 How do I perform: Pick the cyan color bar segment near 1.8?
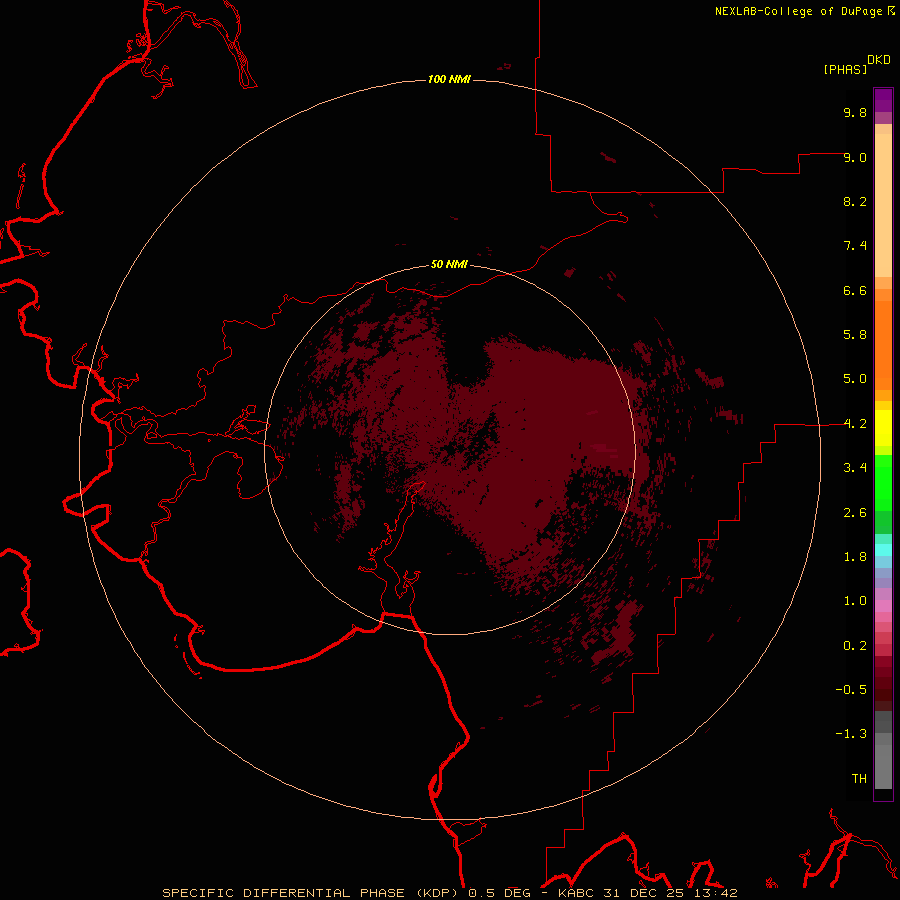tap(883, 550)
